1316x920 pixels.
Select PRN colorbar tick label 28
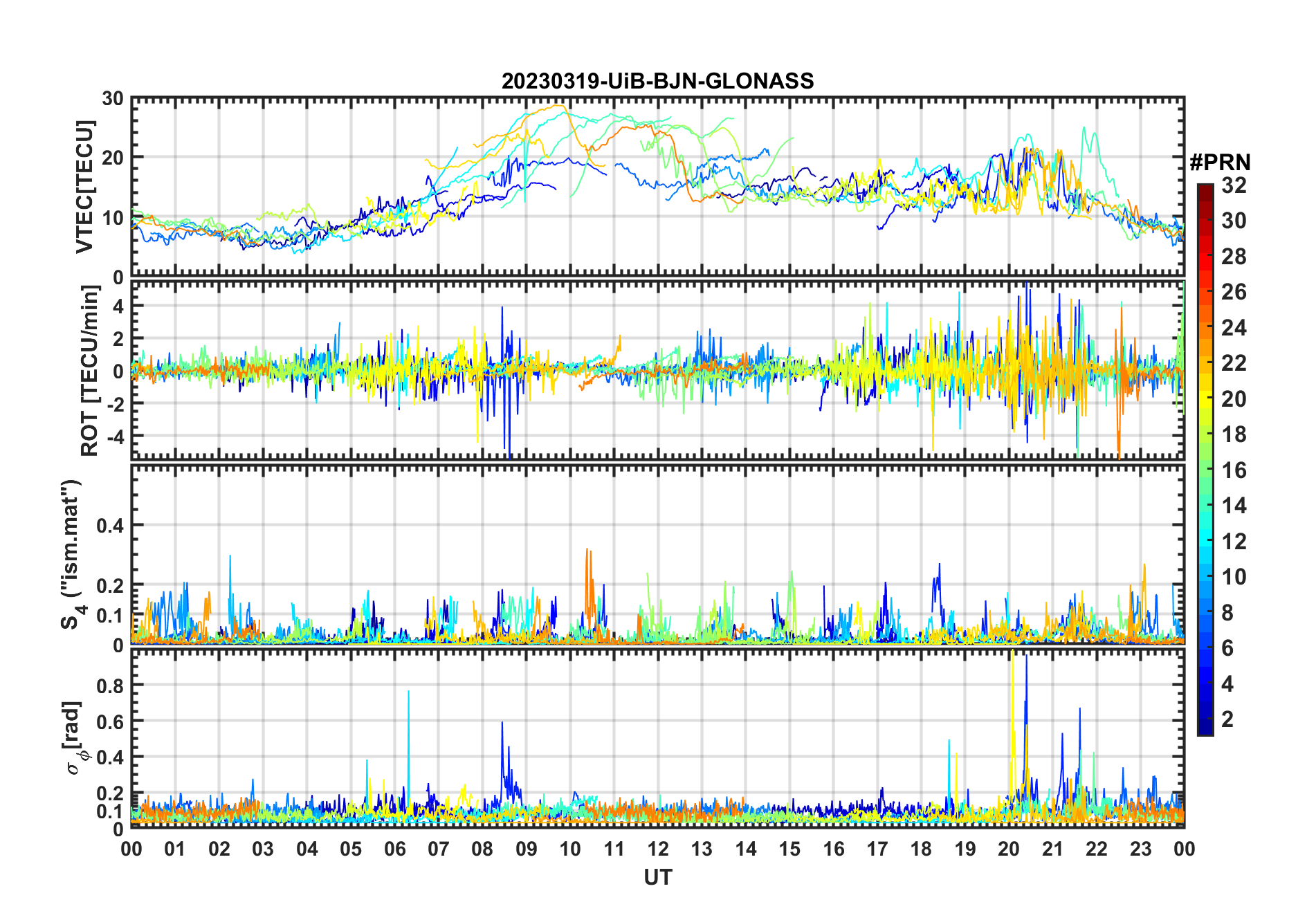pyautogui.click(x=1234, y=257)
